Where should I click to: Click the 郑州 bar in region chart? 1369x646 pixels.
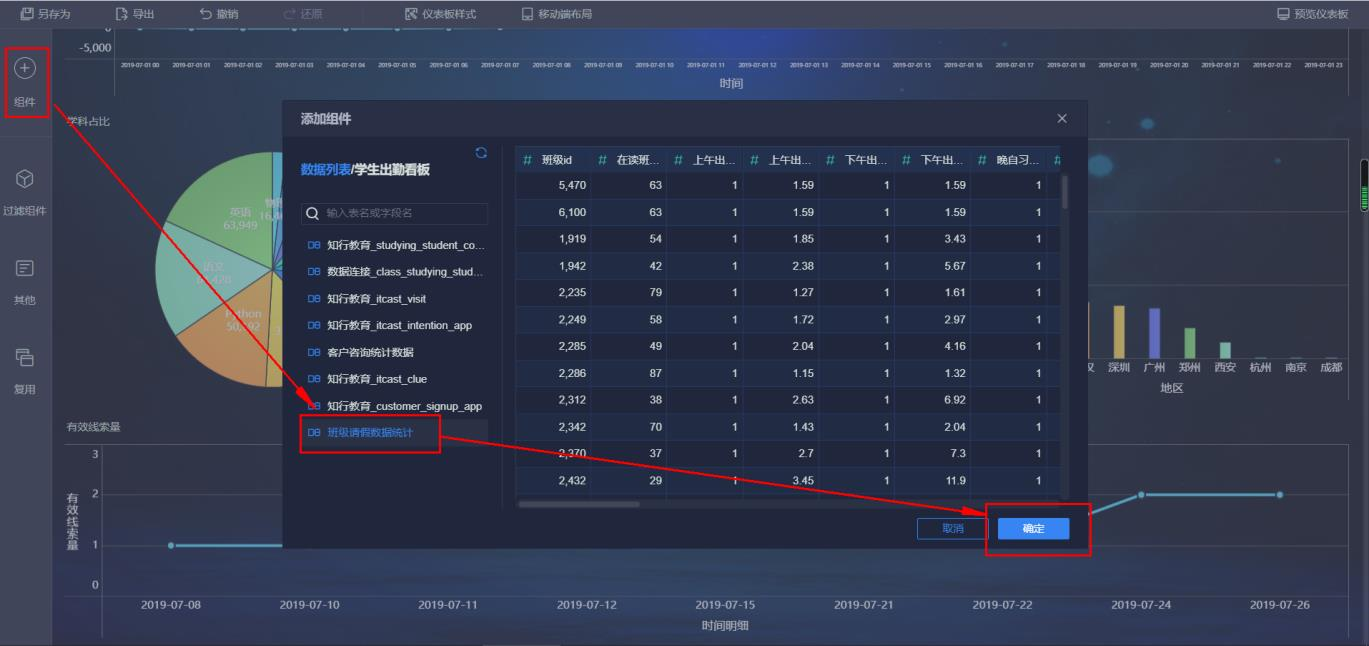point(1189,343)
